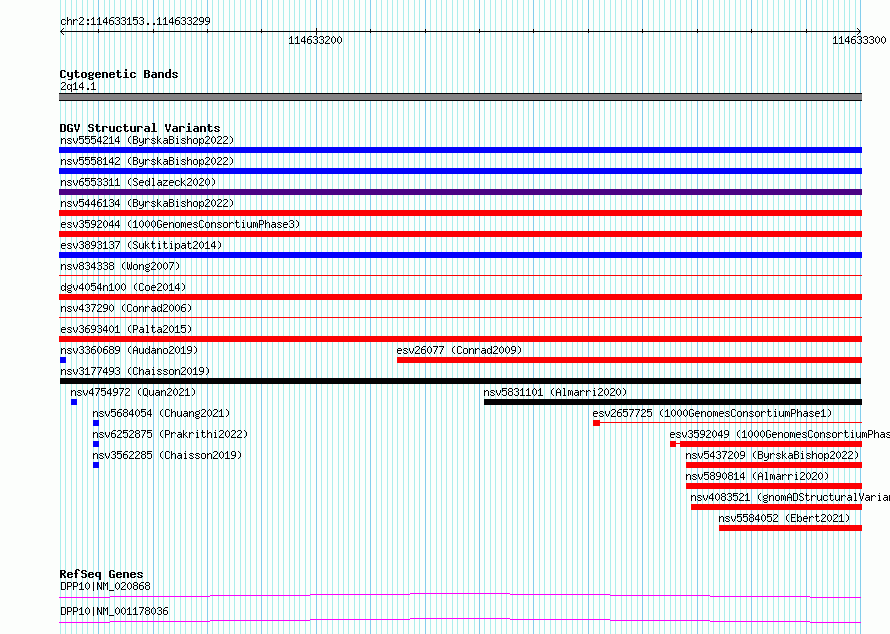Open the nsv6252875 (Prakrithi2022) label
Screen dimensions: 890x634
170,434
